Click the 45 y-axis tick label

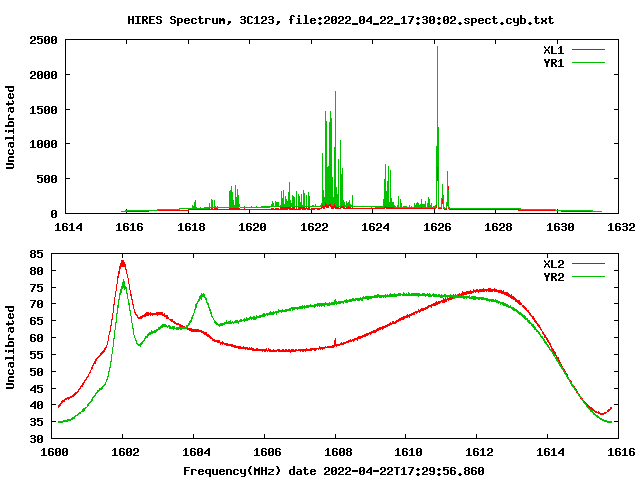pyautogui.click(x=36, y=389)
